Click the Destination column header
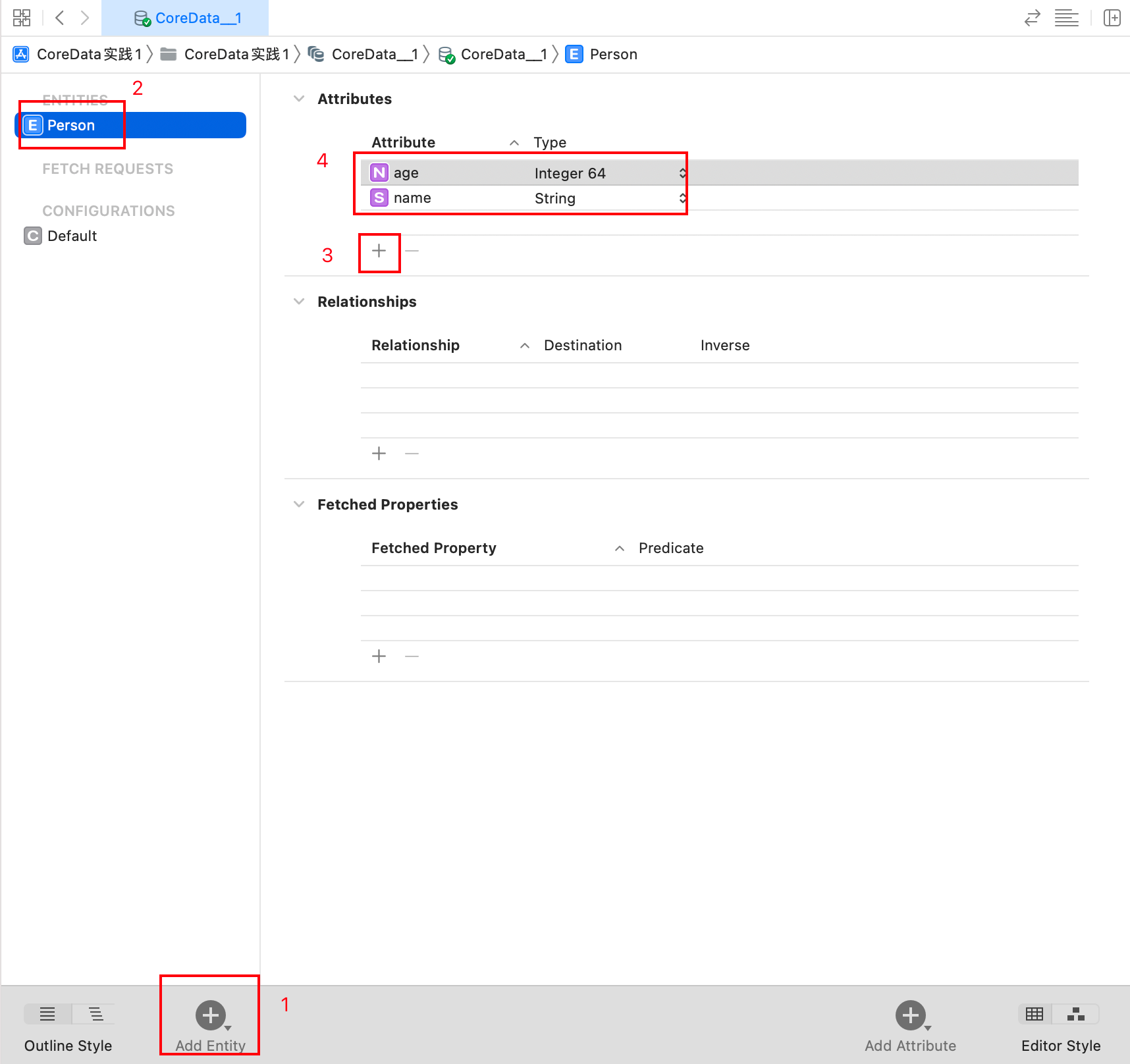1130x1064 pixels. [583, 345]
